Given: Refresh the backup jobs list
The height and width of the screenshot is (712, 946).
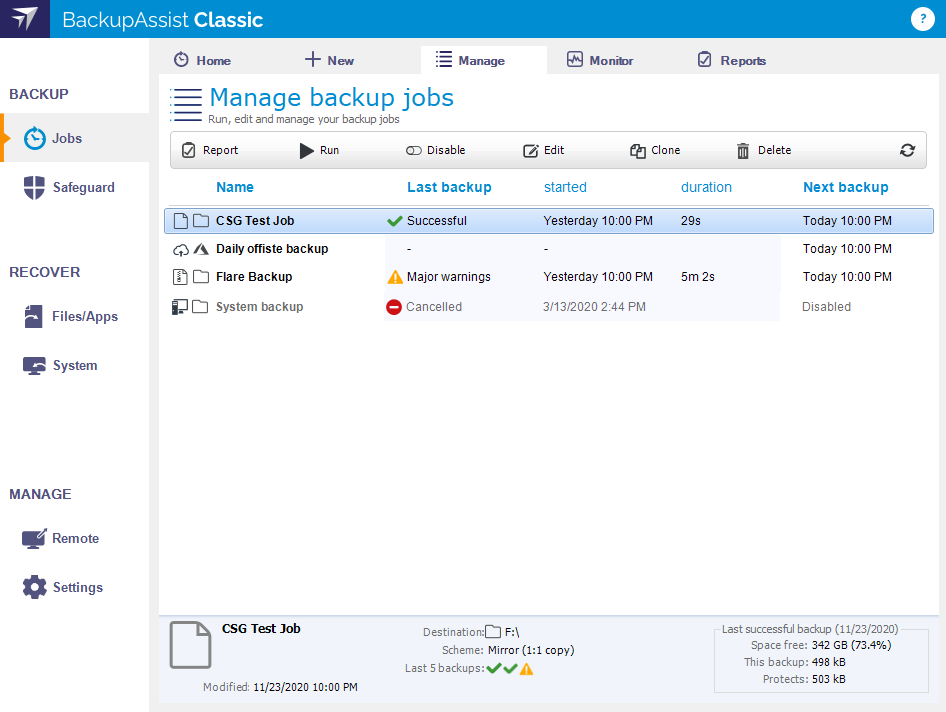Looking at the screenshot, I should tap(907, 150).
